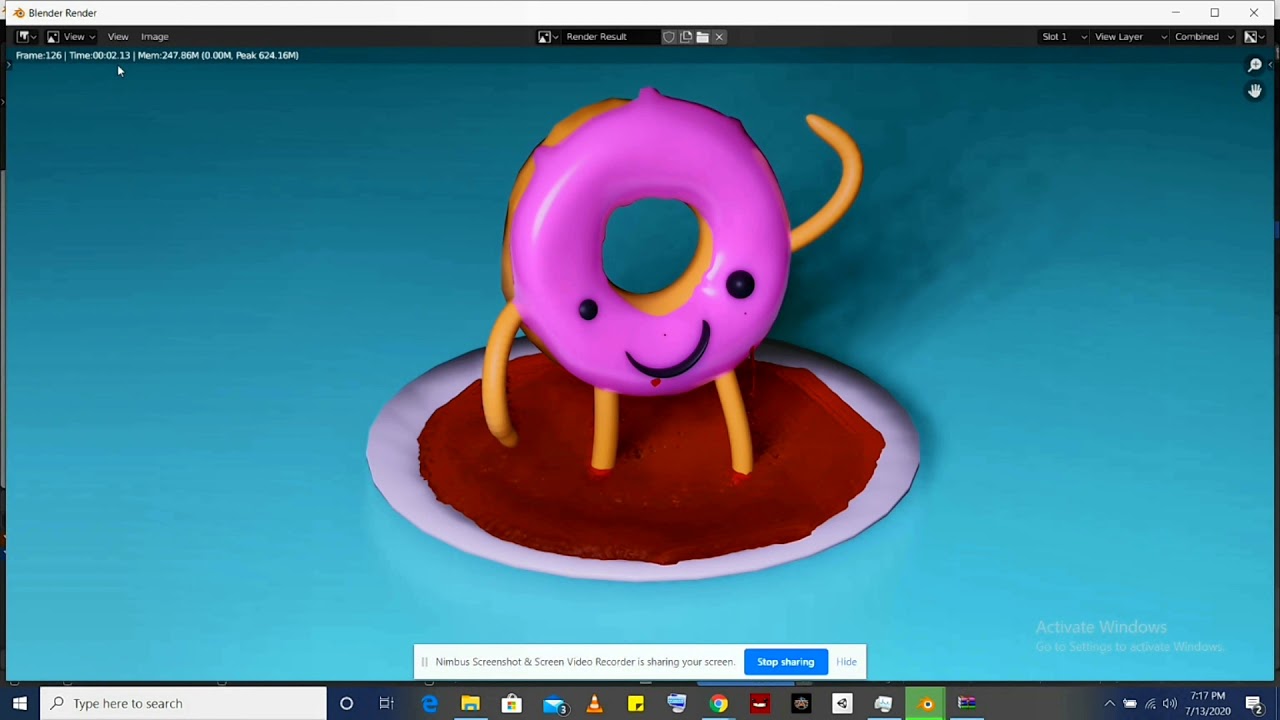Open File Explorer from the taskbar
This screenshot has height=720, width=1280.
tap(470, 703)
